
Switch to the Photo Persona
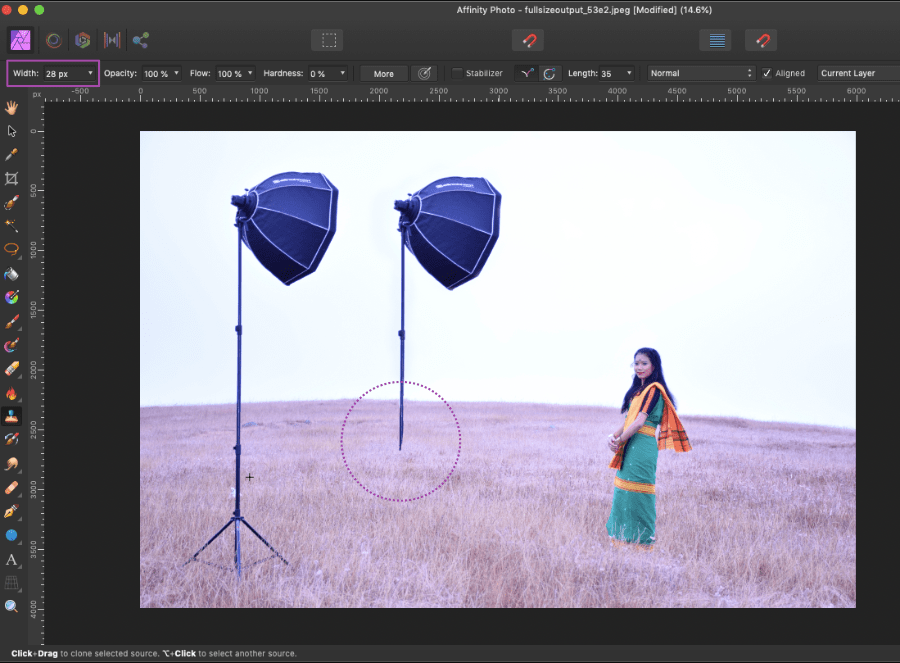(19, 40)
